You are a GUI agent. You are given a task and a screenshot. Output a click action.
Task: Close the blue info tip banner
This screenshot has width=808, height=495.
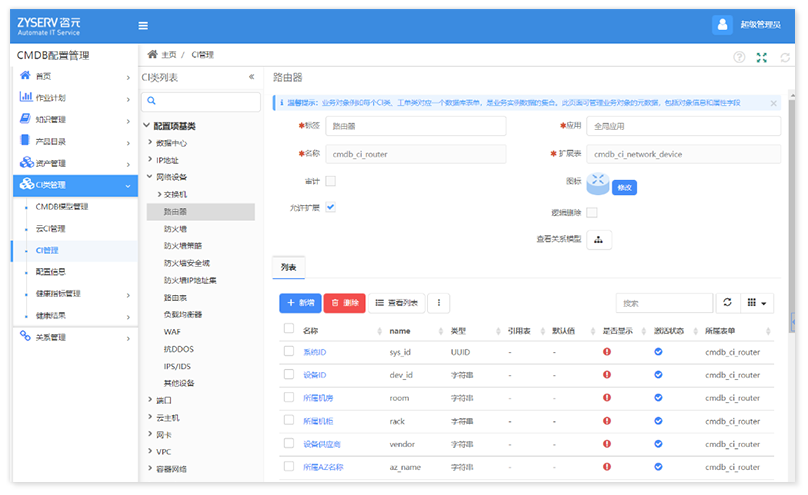pos(773,103)
